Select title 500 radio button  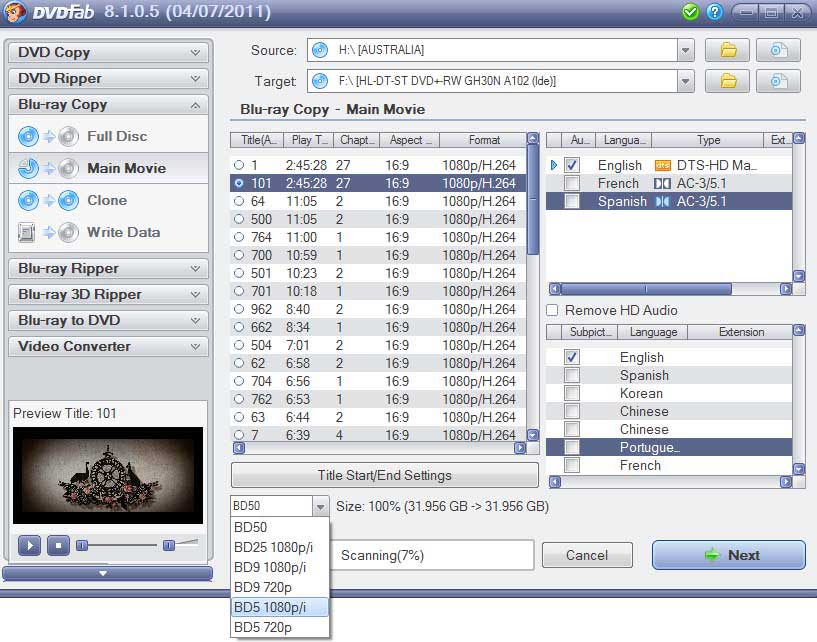(239, 219)
